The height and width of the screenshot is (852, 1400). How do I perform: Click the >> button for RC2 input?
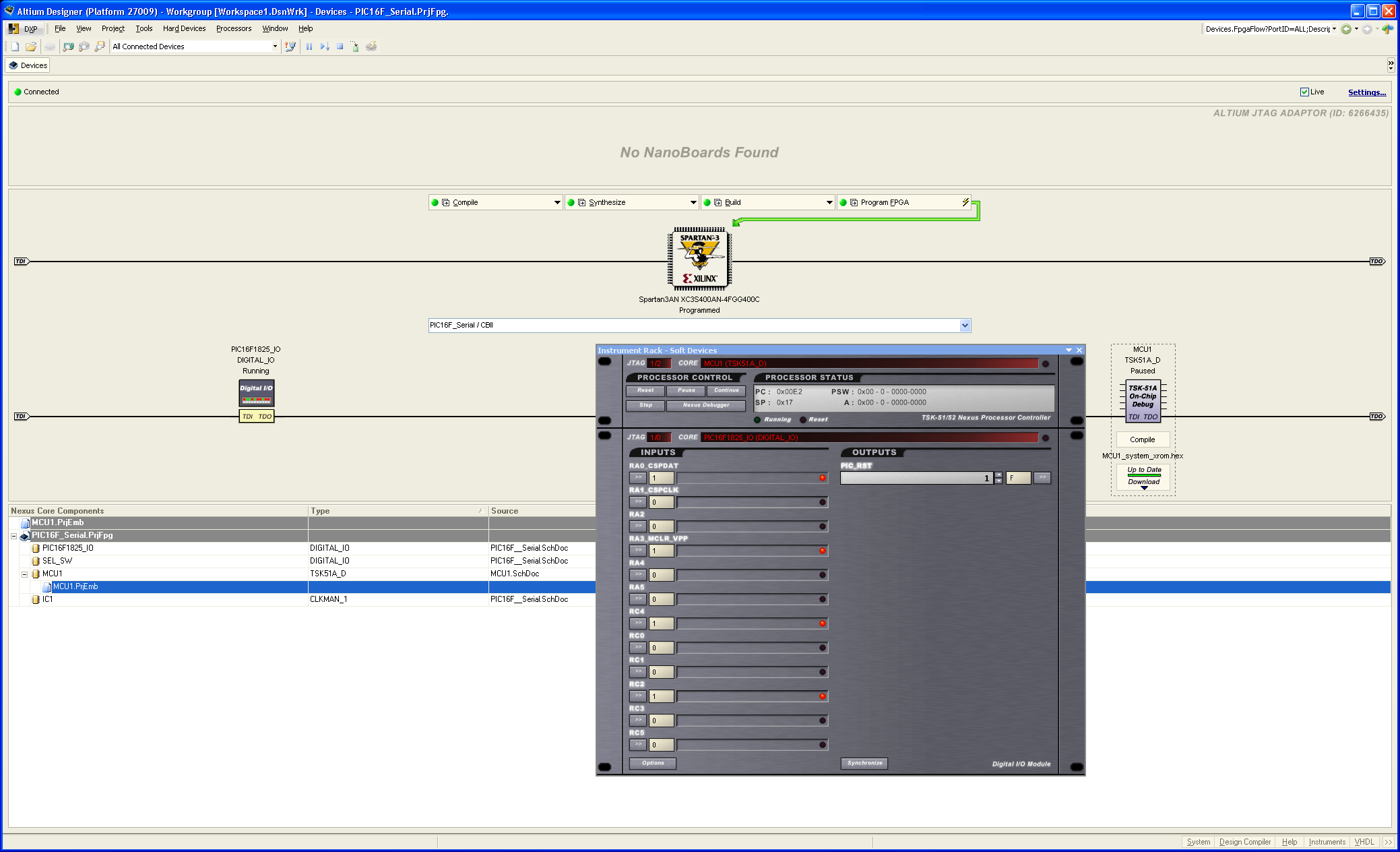pos(638,696)
